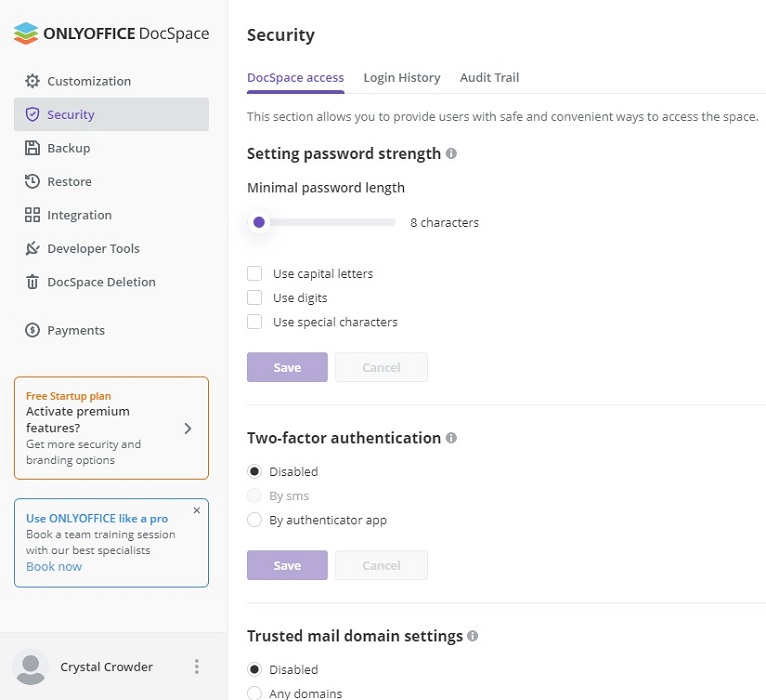Screen dimensions: 766x700
Task: Open the Integration section
Action: point(111,215)
